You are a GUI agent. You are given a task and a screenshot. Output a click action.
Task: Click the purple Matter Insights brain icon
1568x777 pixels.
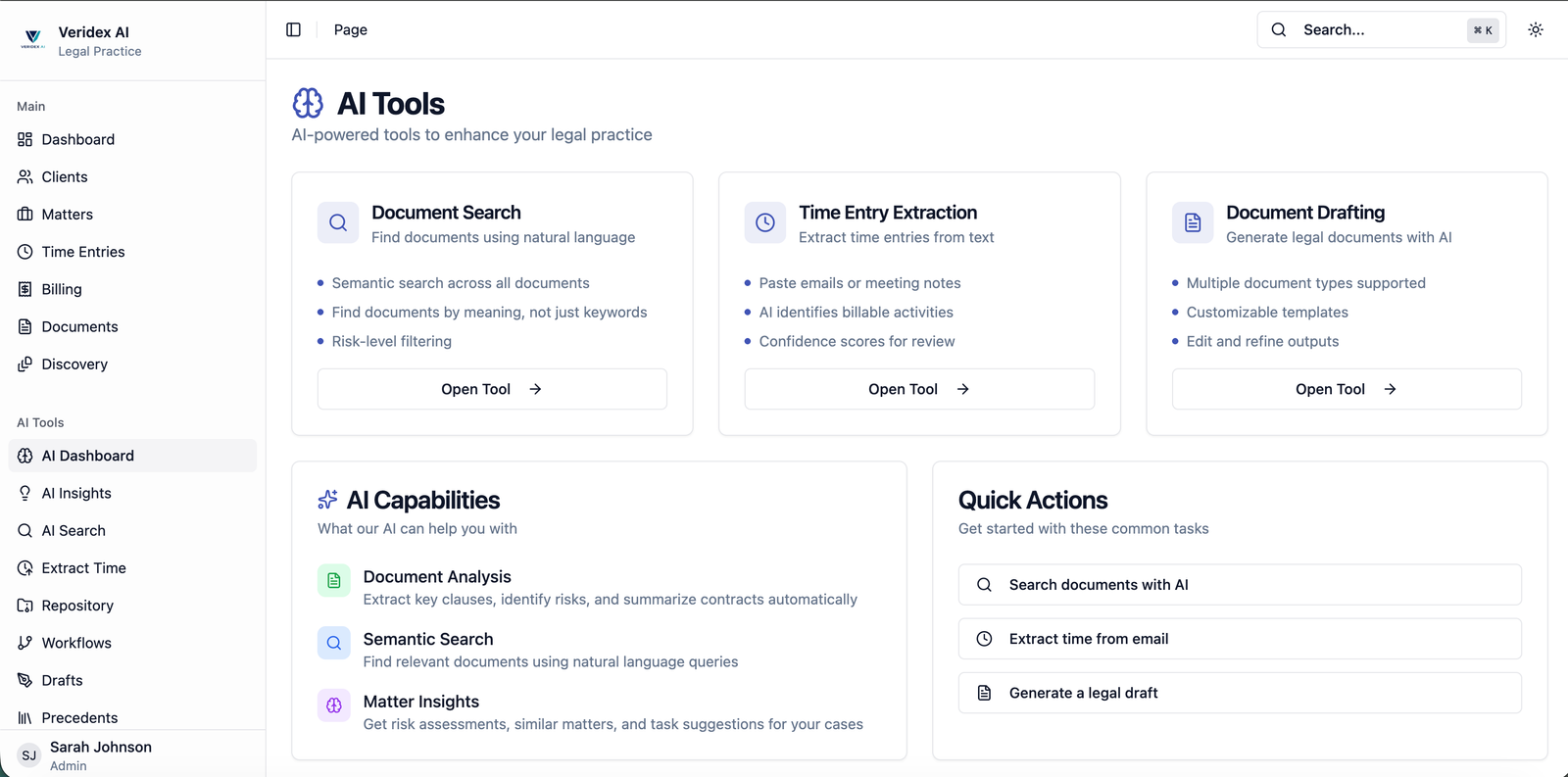click(x=334, y=705)
